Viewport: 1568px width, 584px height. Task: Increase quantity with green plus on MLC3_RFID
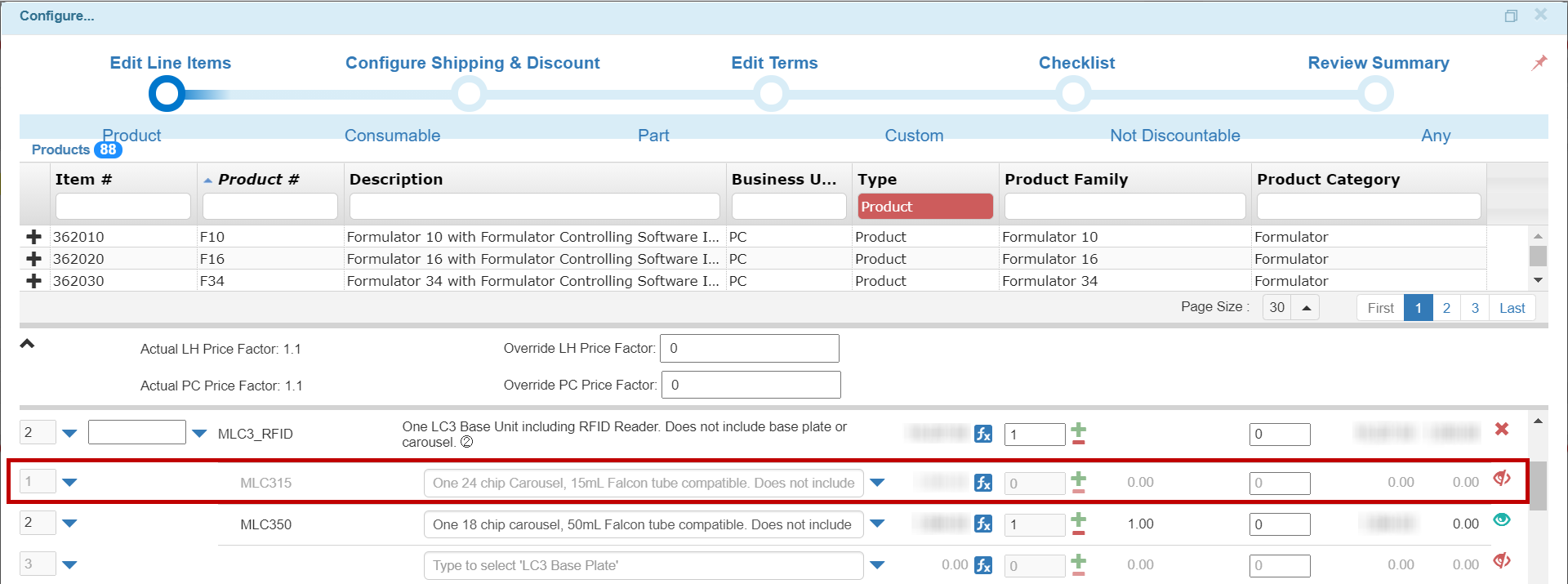(1079, 428)
